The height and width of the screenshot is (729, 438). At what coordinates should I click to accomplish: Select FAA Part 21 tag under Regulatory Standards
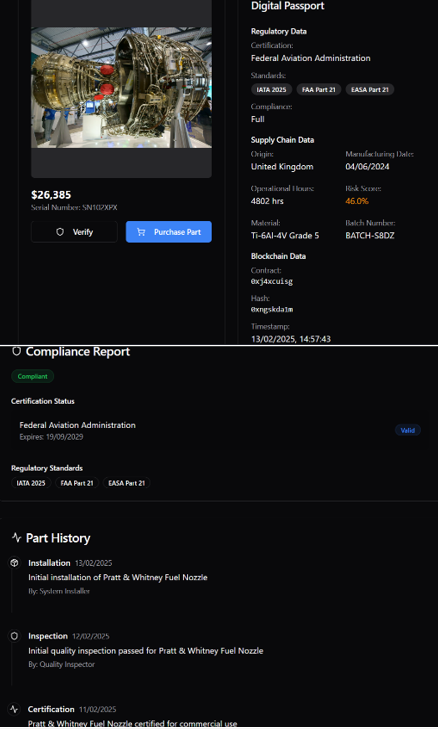pos(77,483)
